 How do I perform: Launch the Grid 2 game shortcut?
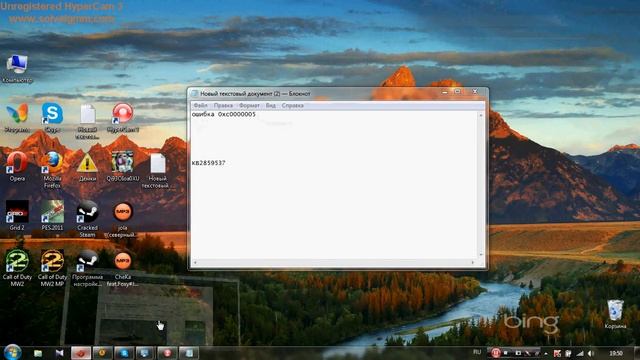point(17,216)
